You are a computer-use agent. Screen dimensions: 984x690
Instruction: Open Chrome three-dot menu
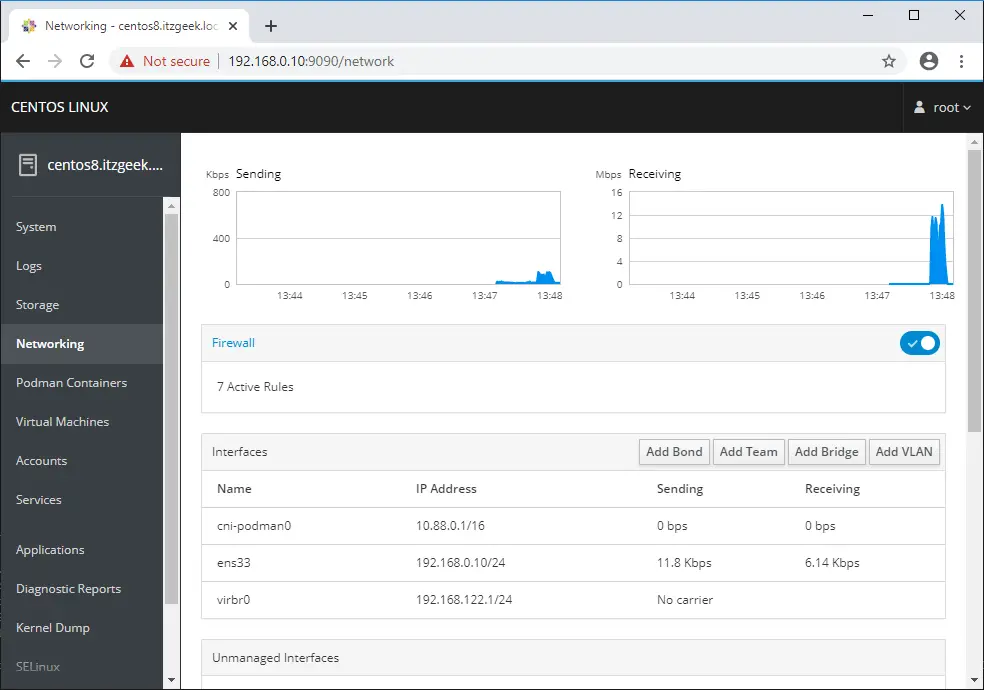(x=961, y=61)
